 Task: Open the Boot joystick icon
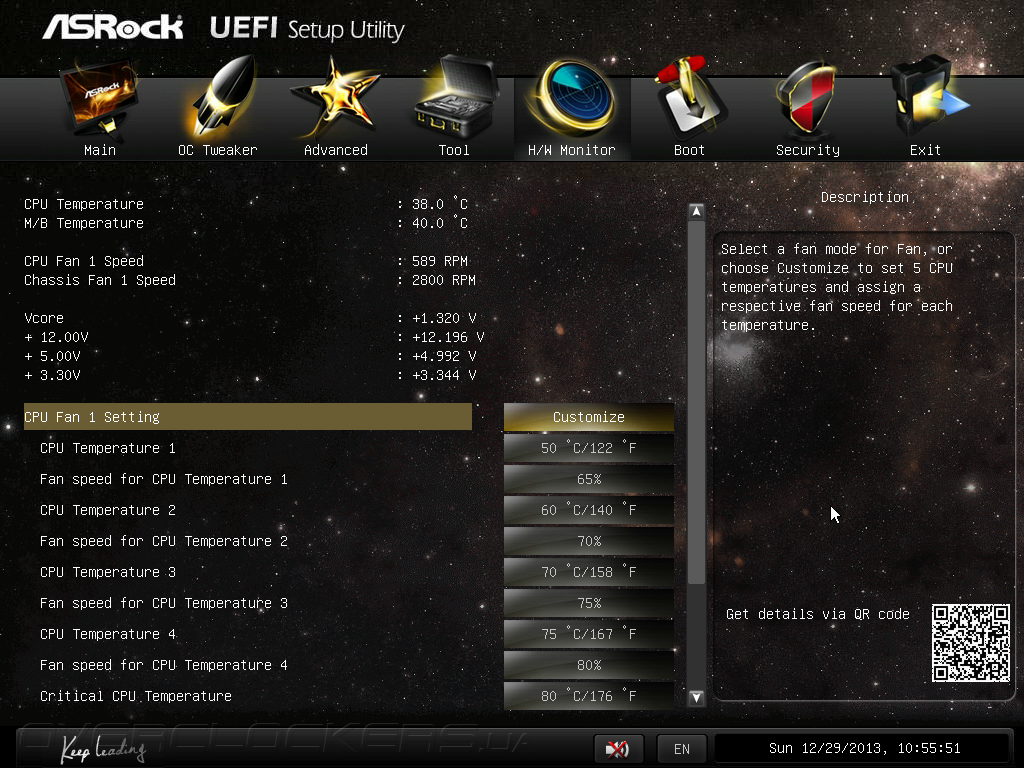(x=690, y=97)
